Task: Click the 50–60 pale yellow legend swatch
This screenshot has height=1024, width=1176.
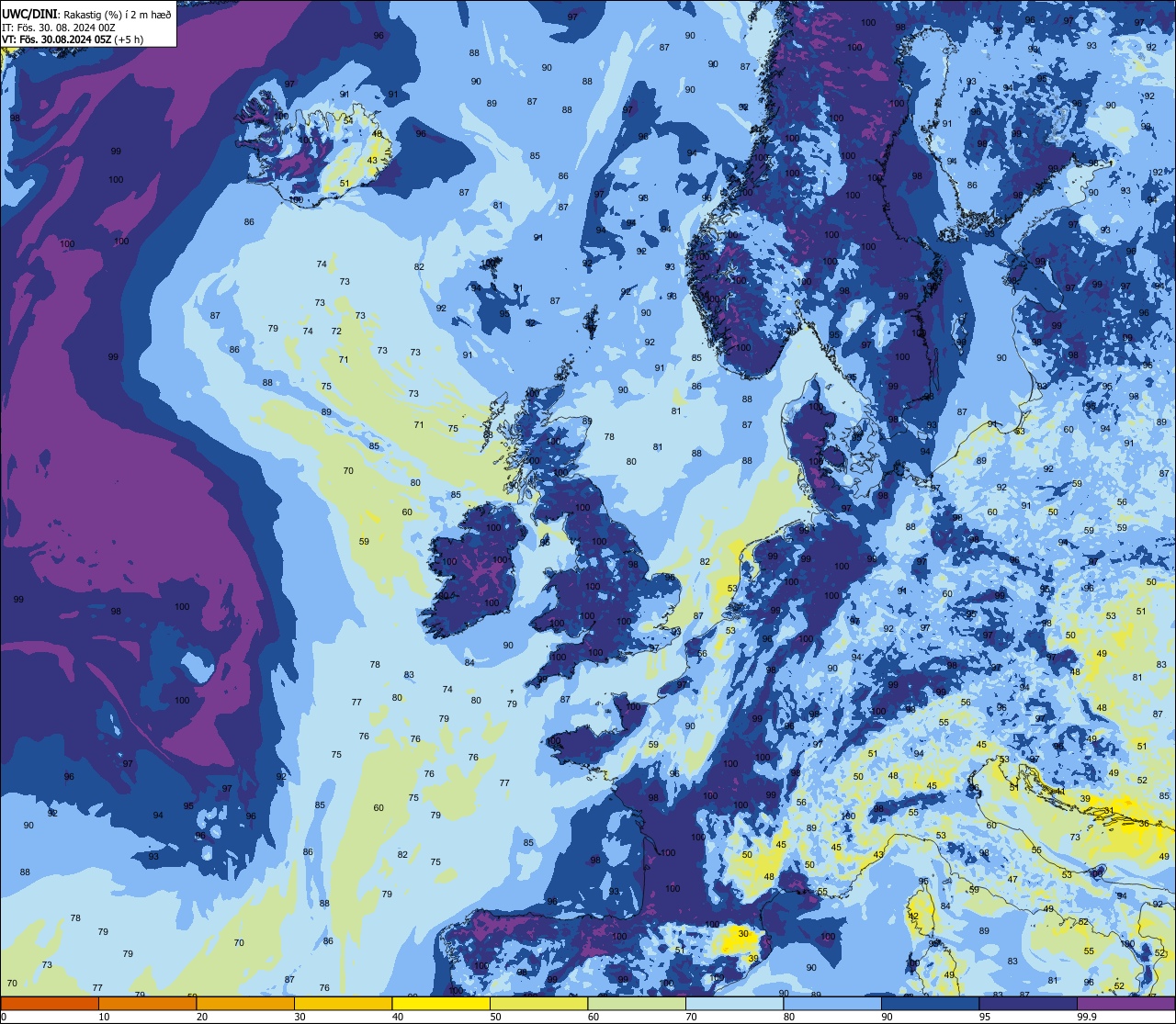Action: coord(538,1003)
